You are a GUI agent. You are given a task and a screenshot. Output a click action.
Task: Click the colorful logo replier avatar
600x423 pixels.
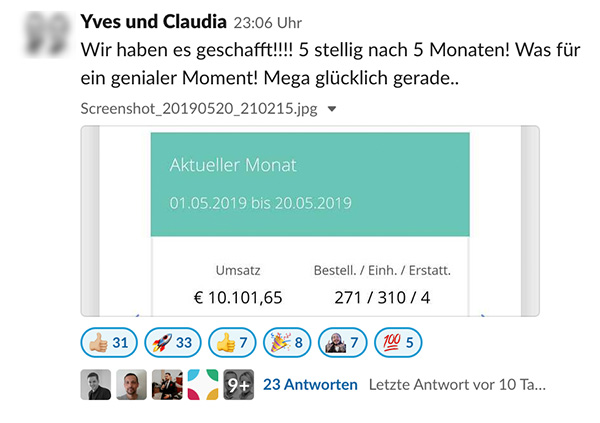pos(203,385)
